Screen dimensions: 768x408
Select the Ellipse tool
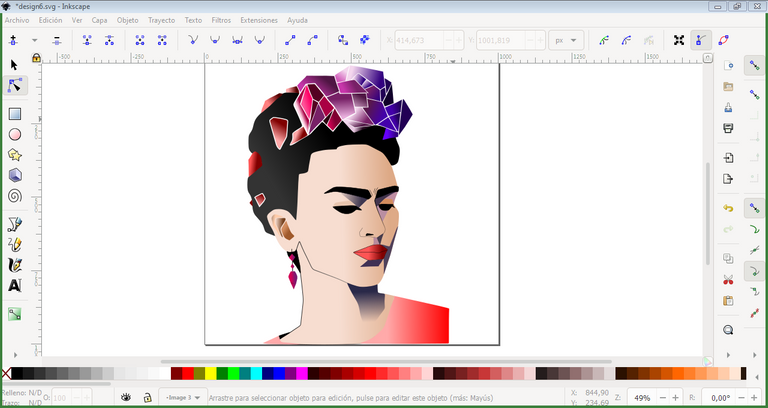[15, 135]
